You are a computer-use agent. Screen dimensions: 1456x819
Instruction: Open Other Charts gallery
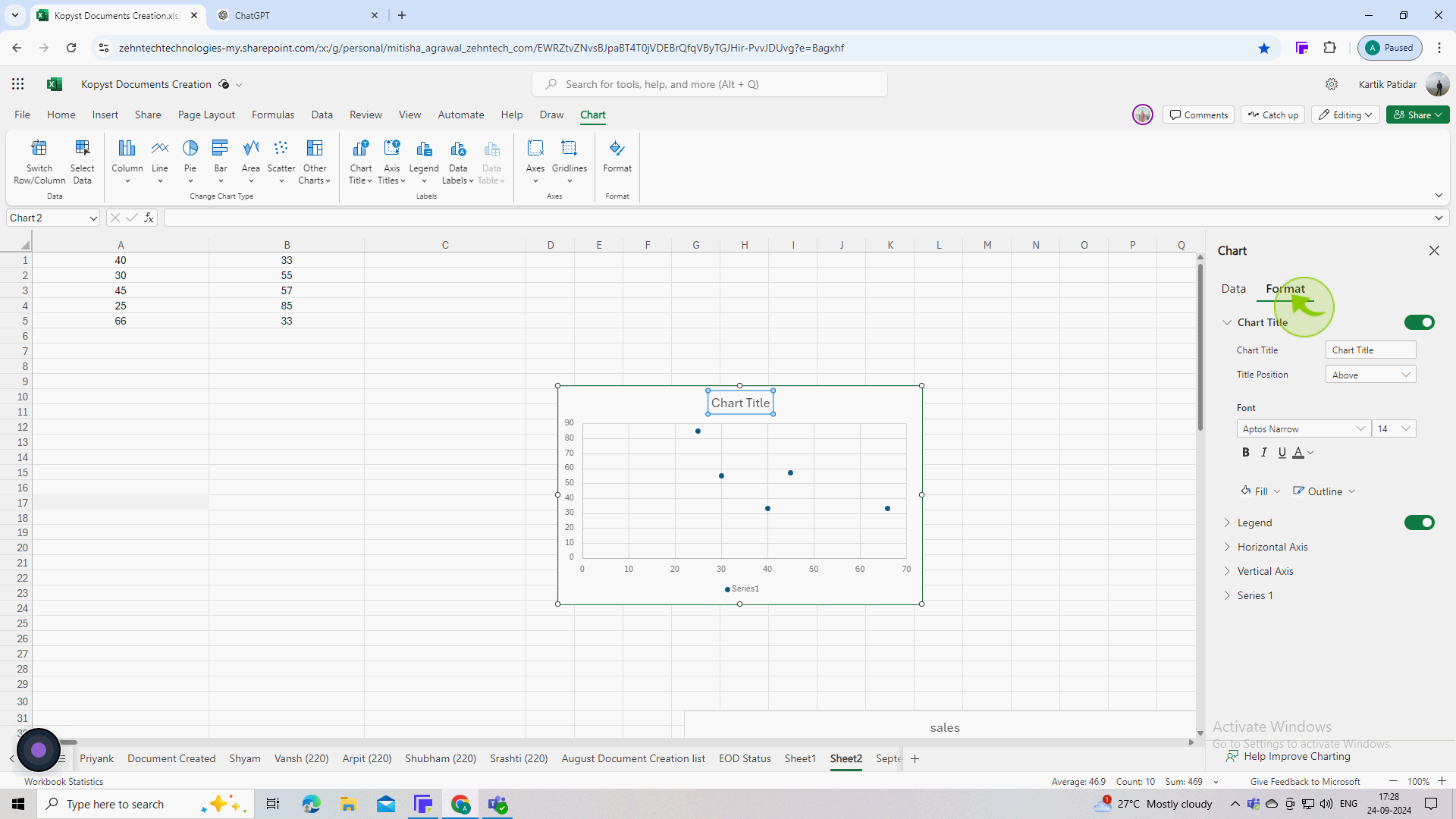click(x=315, y=162)
